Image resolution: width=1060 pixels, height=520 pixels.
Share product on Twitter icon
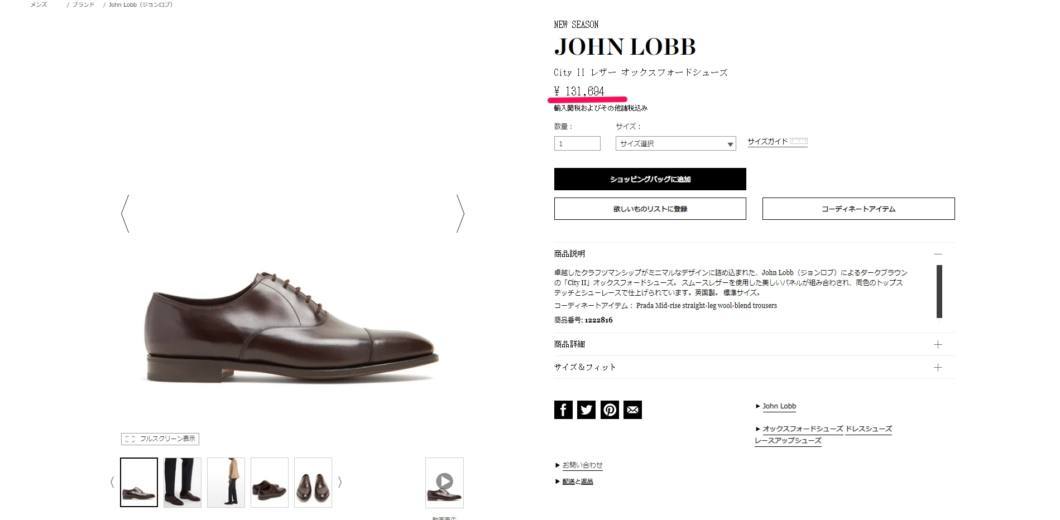coord(586,410)
